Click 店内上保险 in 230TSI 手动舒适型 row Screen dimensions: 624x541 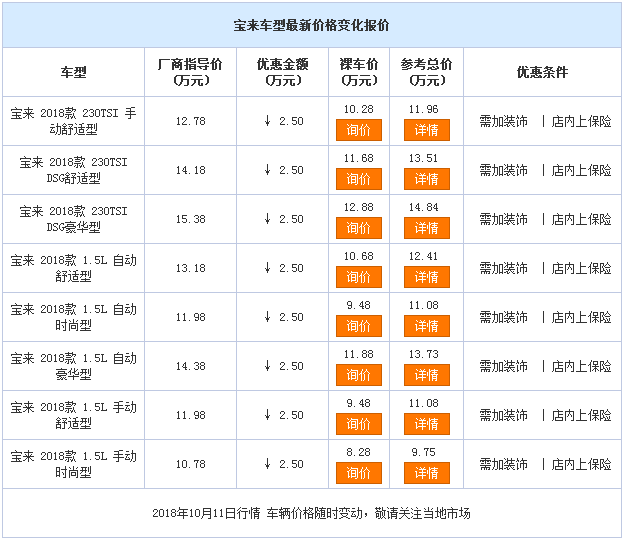coord(581,121)
